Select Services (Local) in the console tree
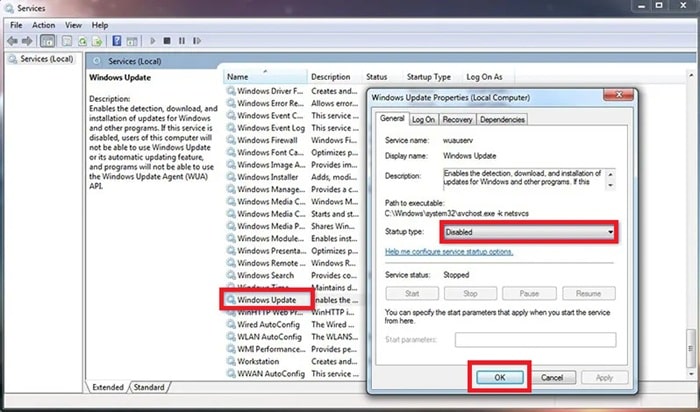This screenshot has width=700, height=412. [x=41, y=59]
